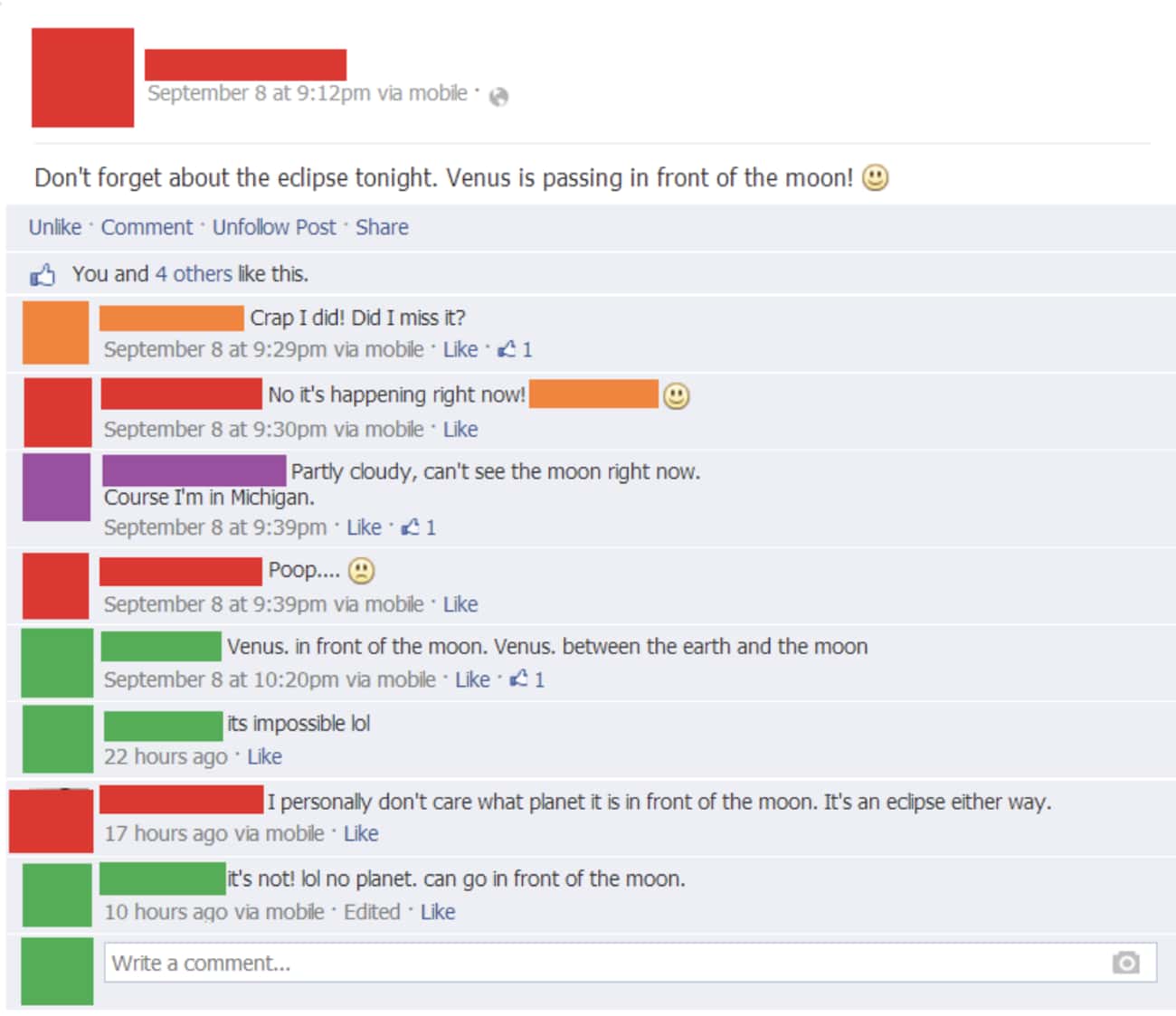Click the globe privacy icon beside post time

498,97
